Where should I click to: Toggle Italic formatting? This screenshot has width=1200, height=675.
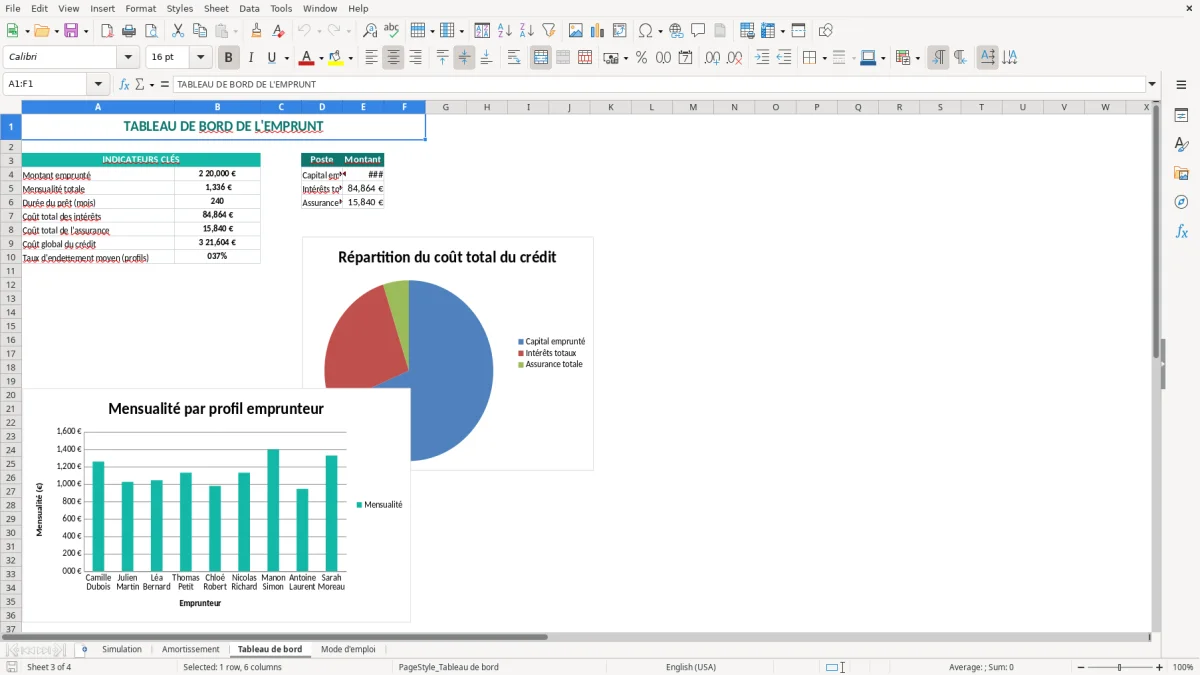click(x=250, y=58)
